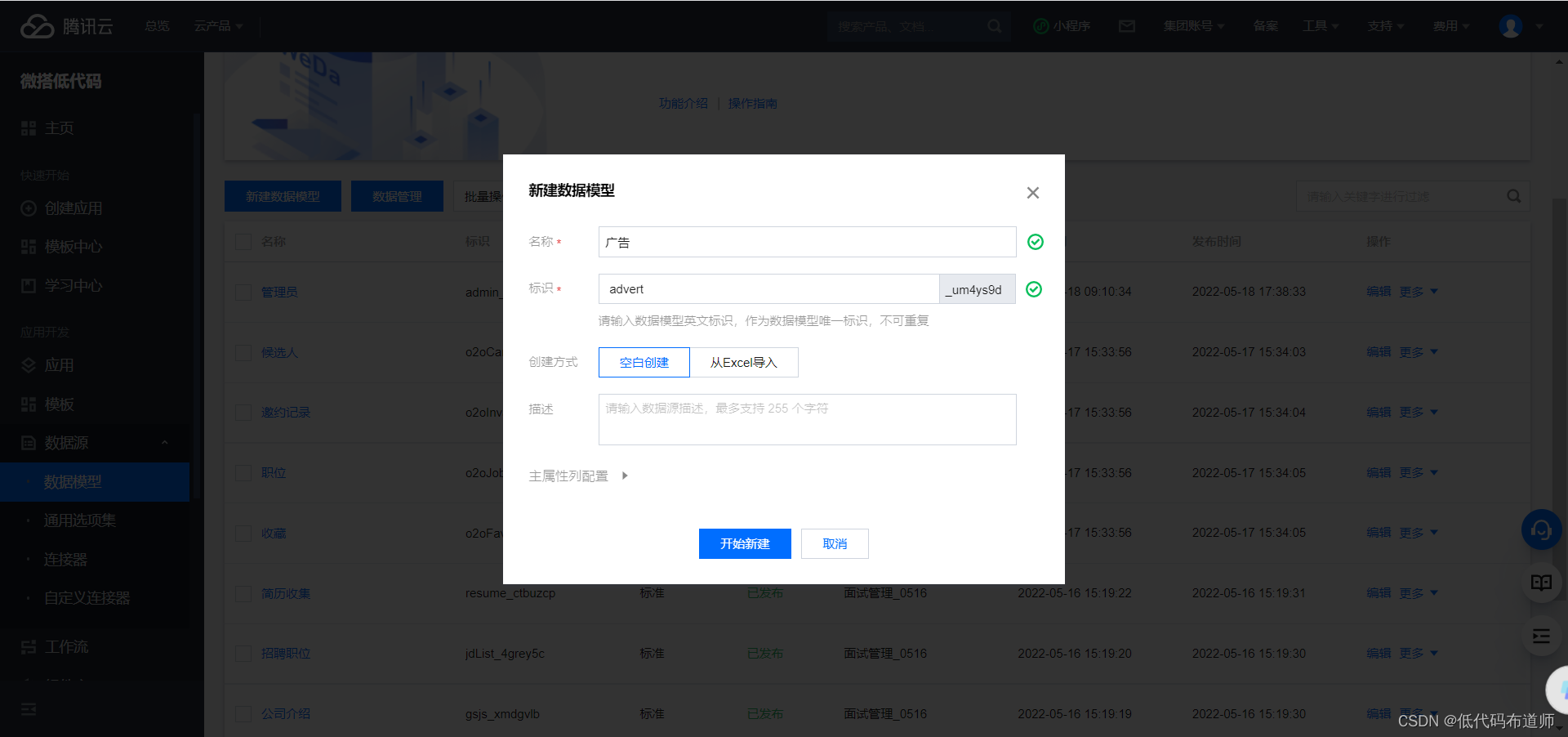This screenshot has height=737, width=1568.
Task: Focus the 标识 field containing advert
Action: [x=768, y=289]
